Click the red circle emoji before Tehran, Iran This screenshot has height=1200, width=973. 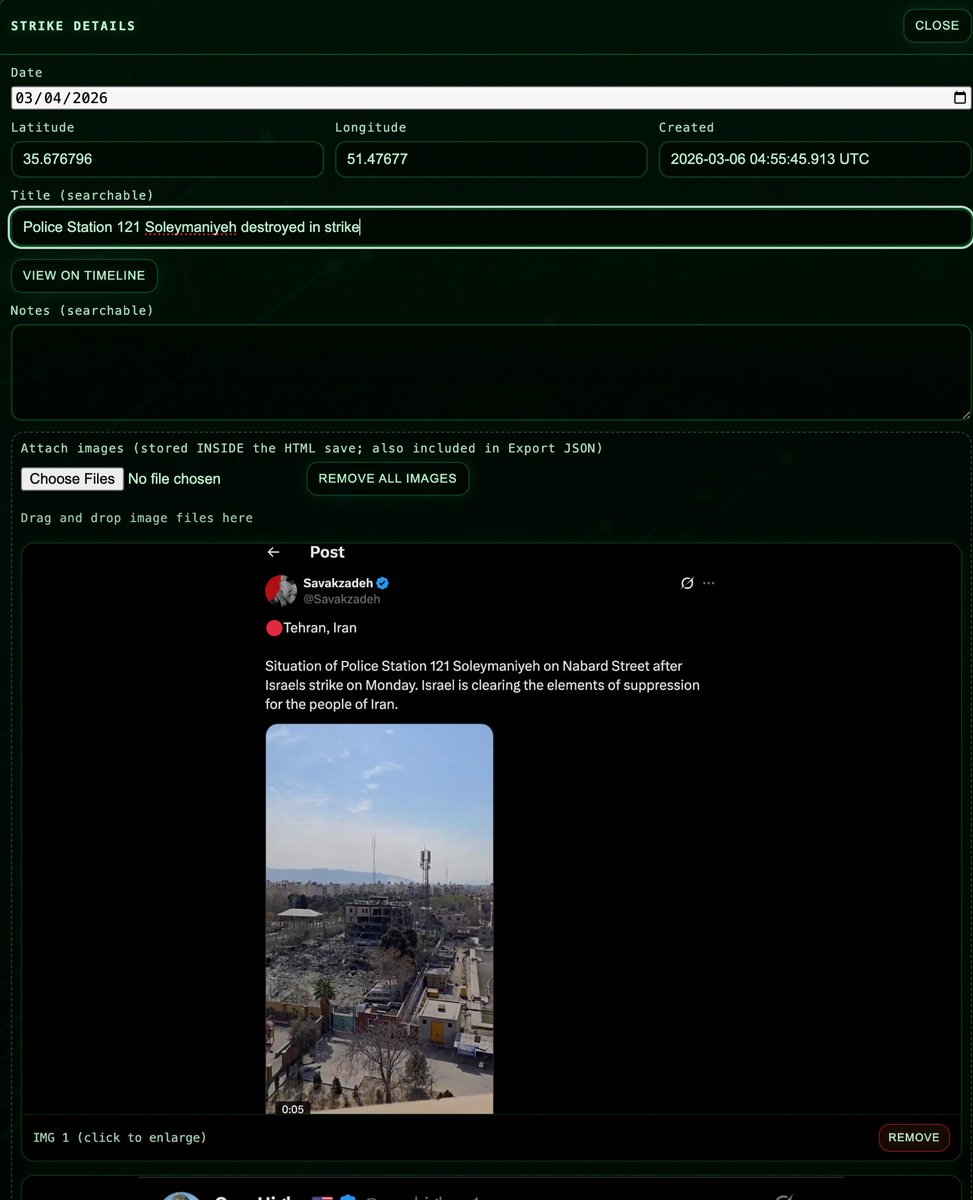(273, 627)
